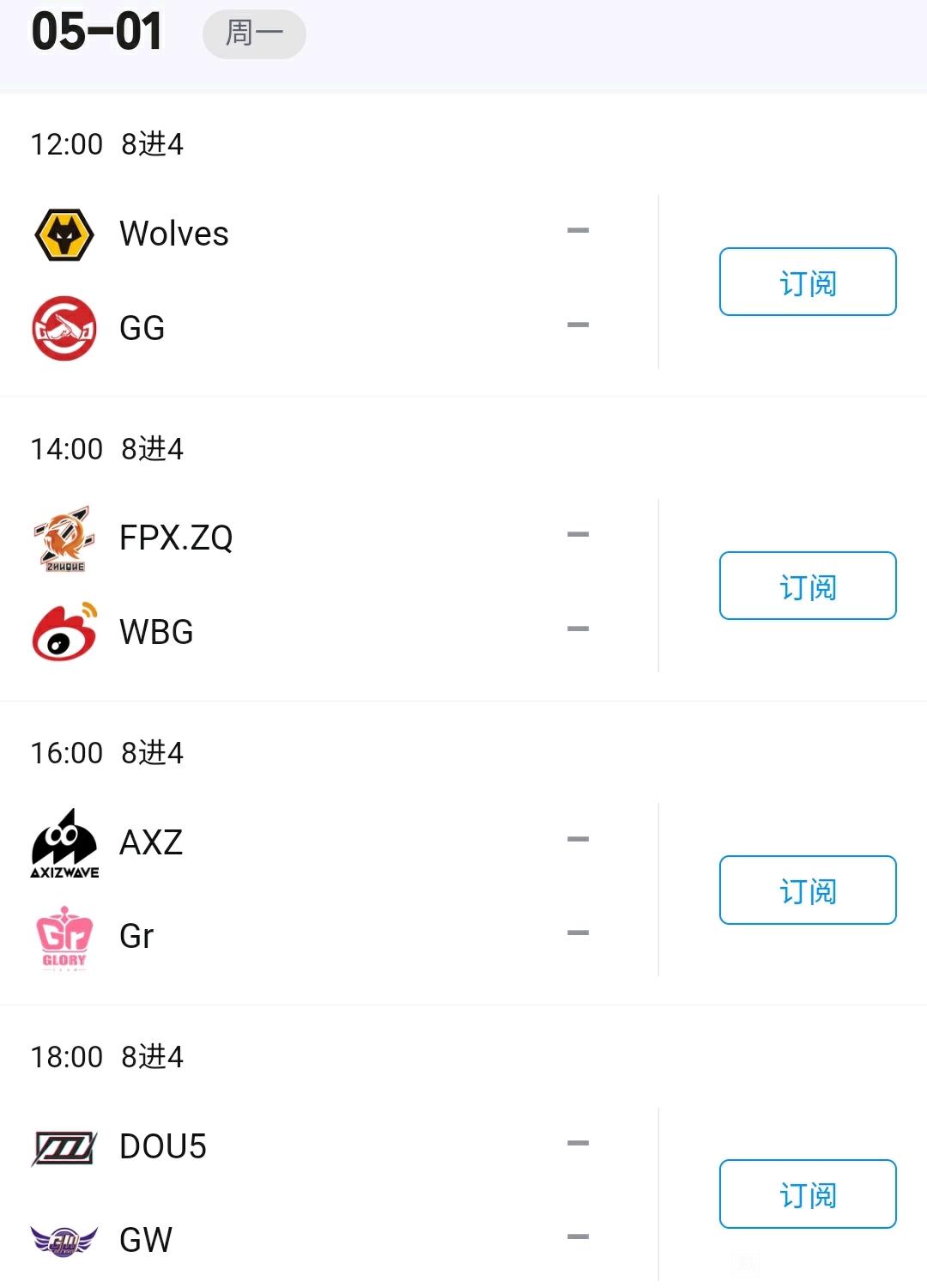Open the Wolves team name
The image size is (927, 1288).
[174, 234]
